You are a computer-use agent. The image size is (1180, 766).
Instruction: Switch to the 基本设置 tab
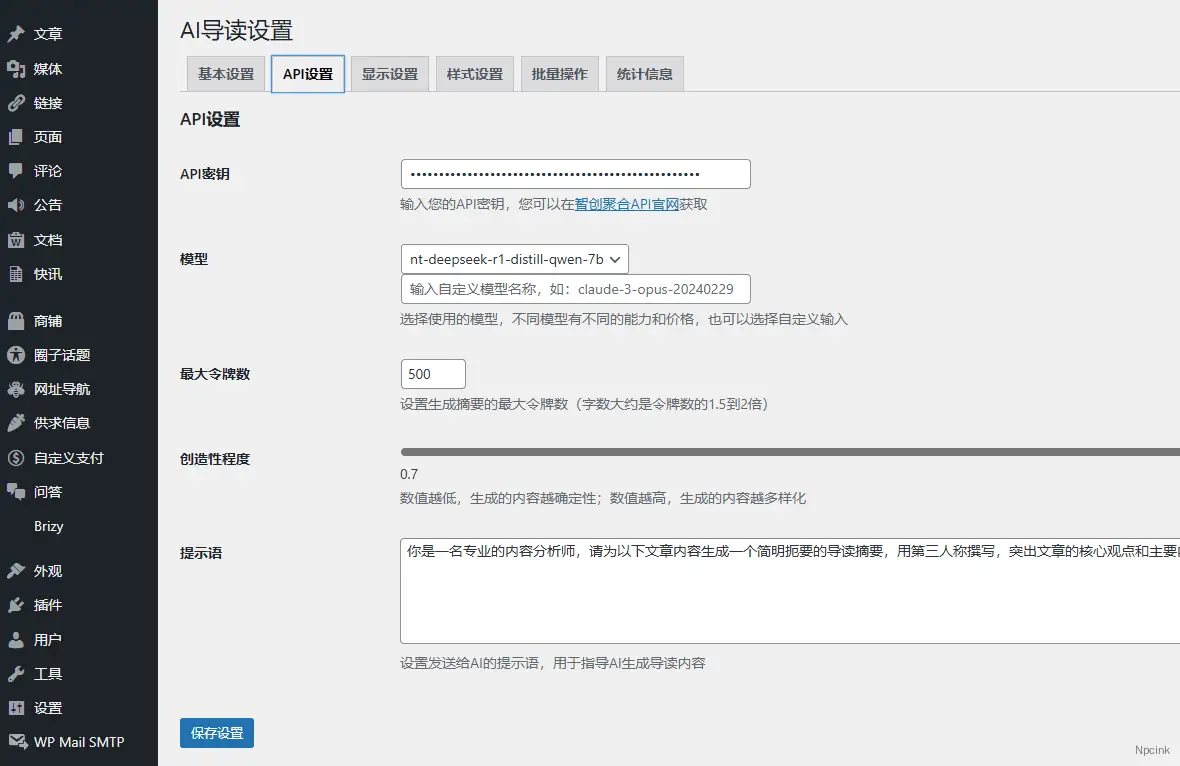pos(224,73)
